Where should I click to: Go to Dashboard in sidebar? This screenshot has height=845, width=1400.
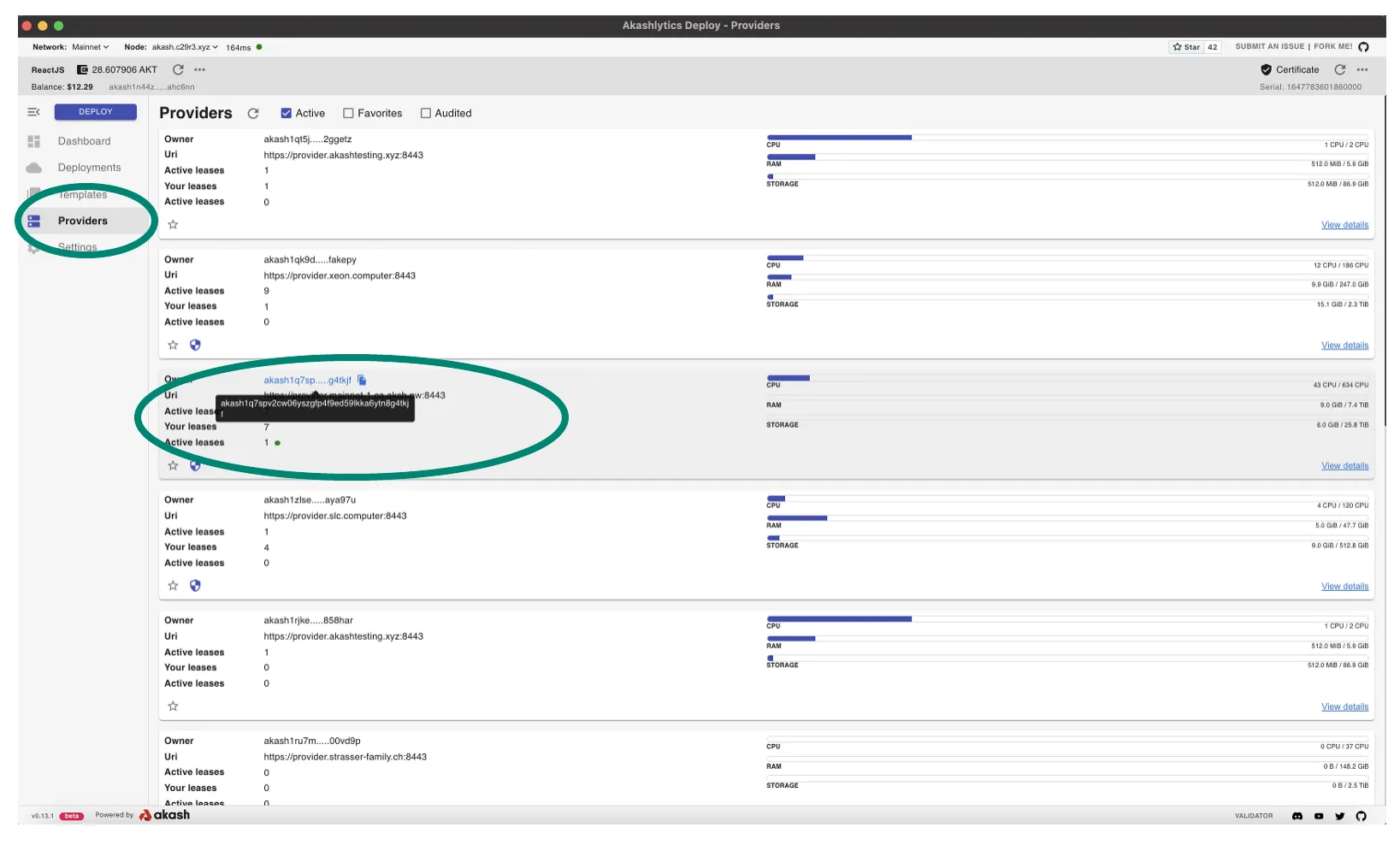[84, 141]
